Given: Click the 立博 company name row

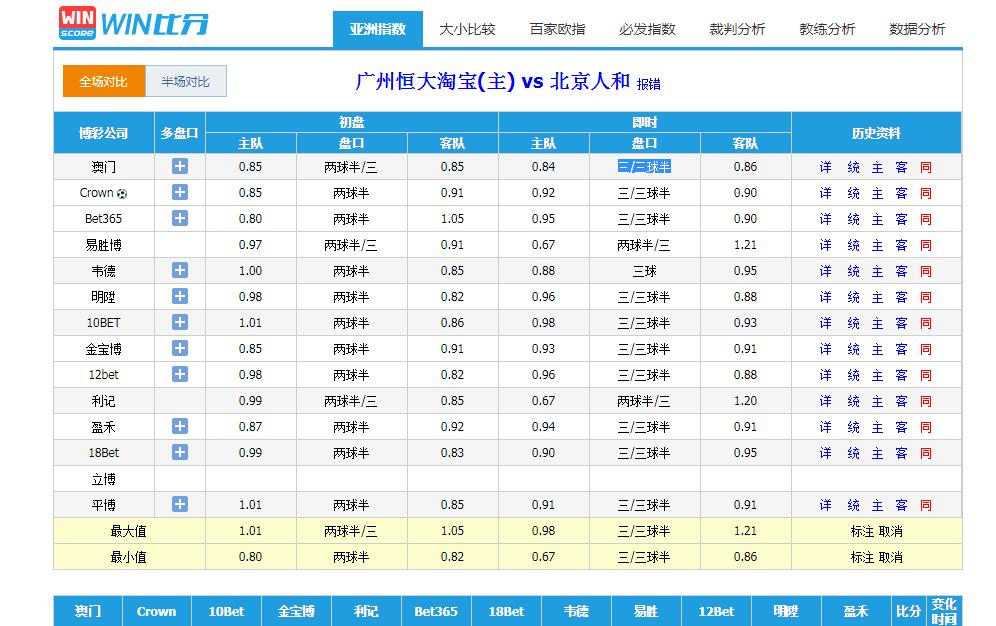Looking at the screenshot, I should pos(104,479).
